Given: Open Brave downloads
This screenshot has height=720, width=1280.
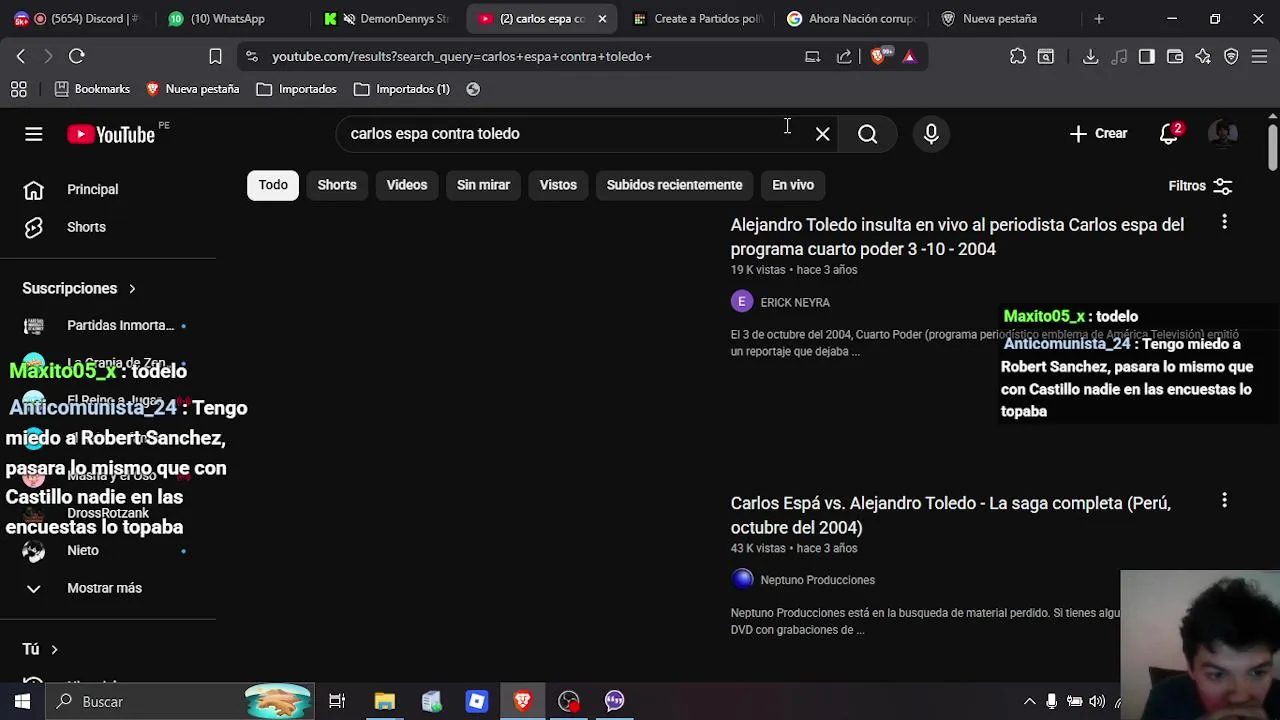Looking at the screenshot, I should 1091,56.
